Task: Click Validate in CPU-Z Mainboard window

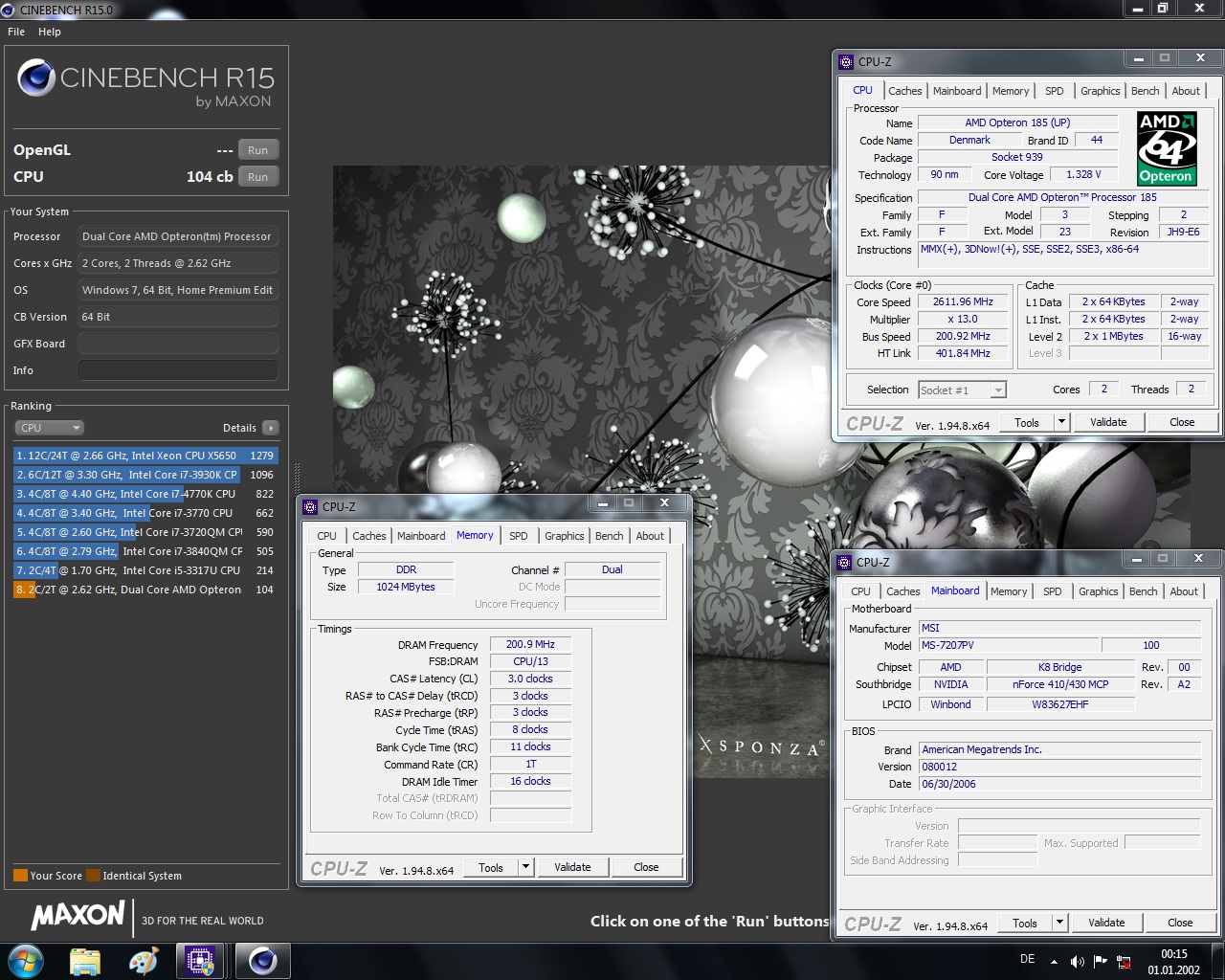Action: click(x=1106, y=923)
